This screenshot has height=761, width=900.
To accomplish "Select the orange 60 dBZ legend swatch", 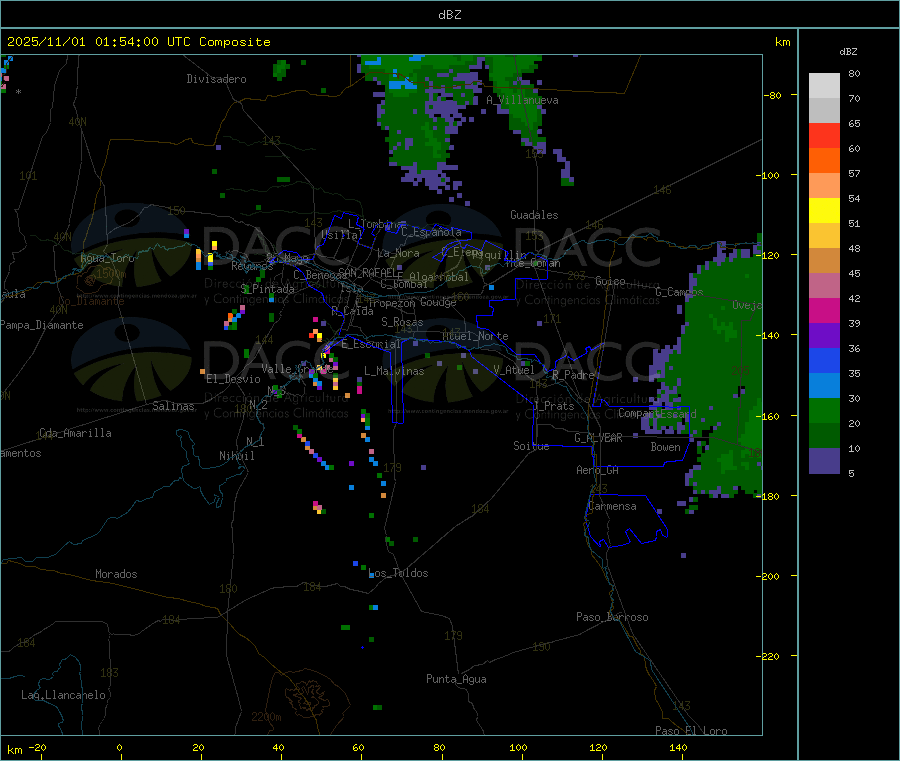I will [x=824, y=161].
